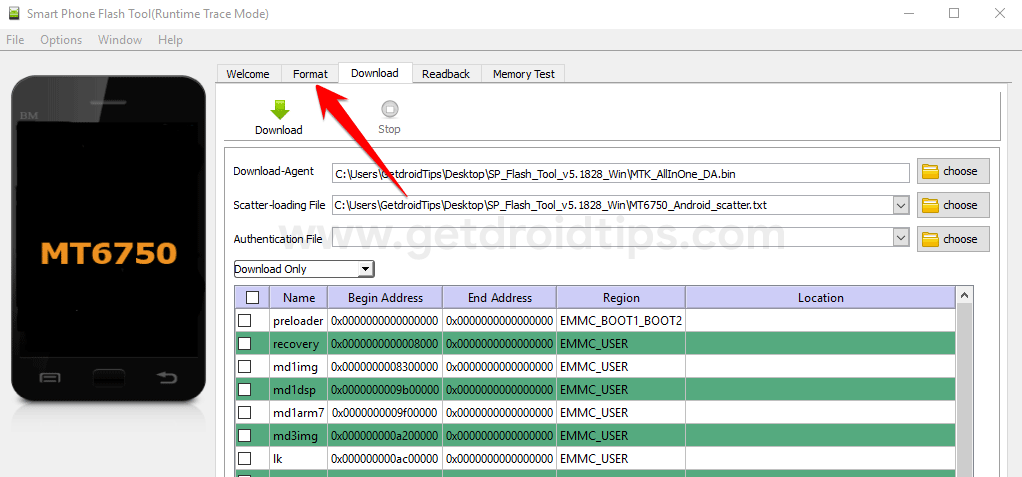Viewport: 1022px width, 477px height.
Task: Click the green Download arrow icon
Action: tap(279, 109)
